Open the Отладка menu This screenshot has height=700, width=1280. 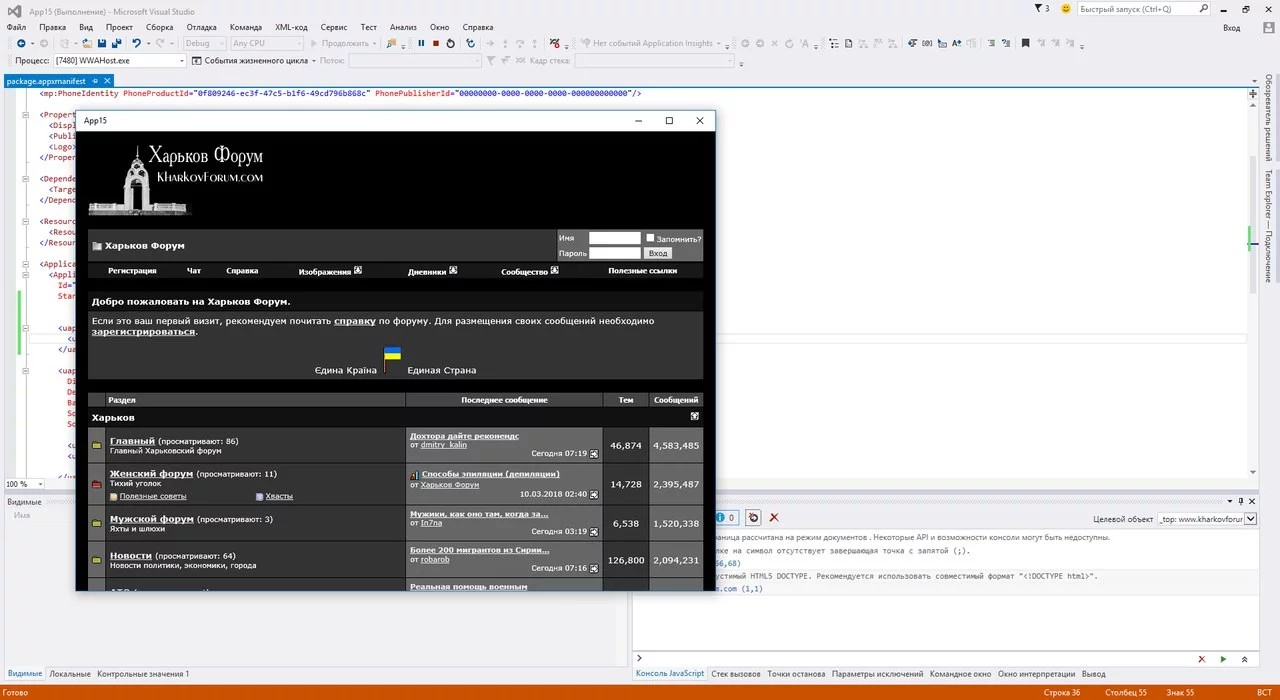pos(201,27)
